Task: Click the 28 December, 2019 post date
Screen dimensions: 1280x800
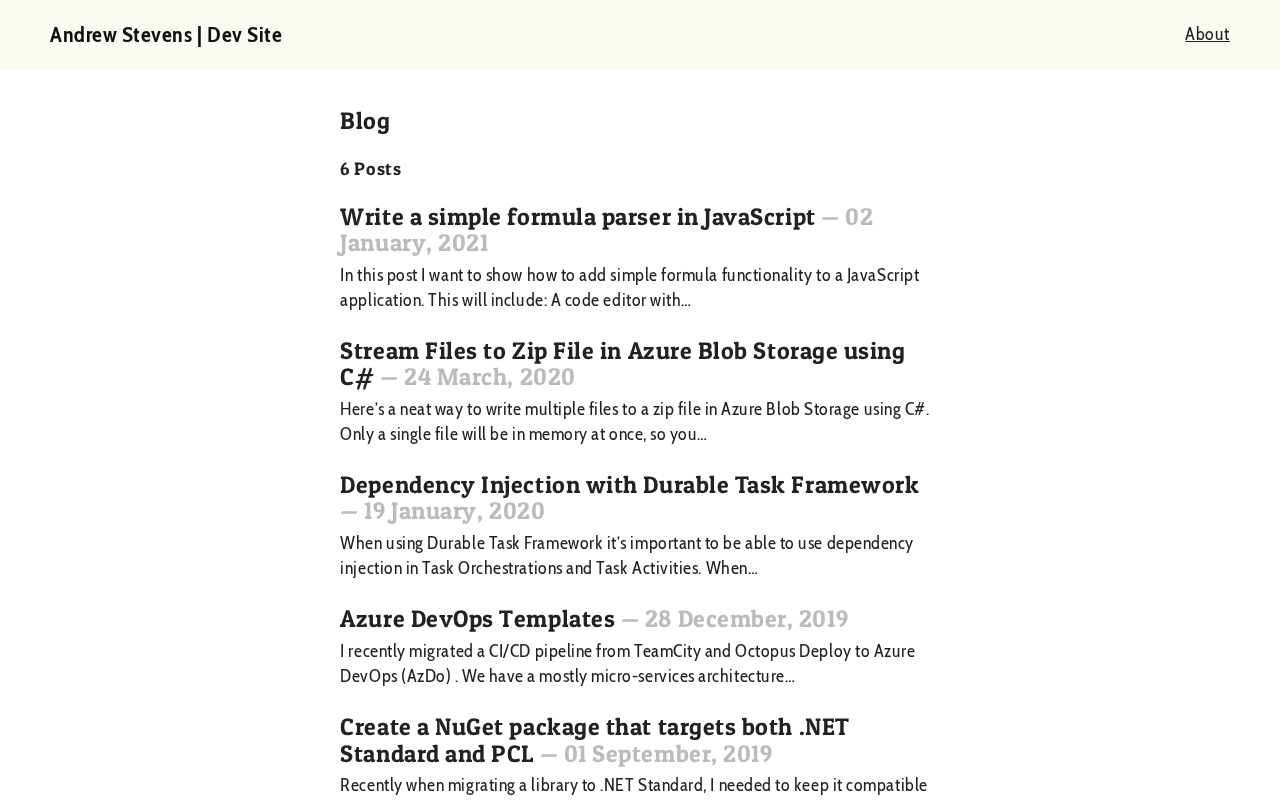Action: point(746,619)
